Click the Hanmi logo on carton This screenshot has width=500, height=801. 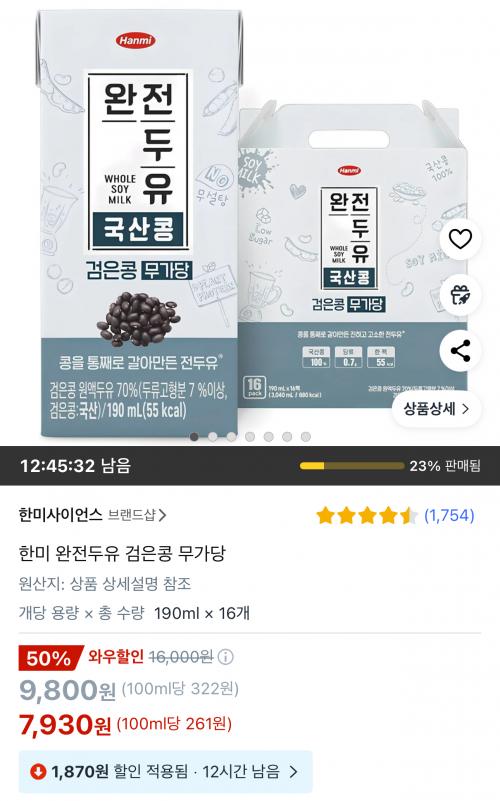pos(135,40)
